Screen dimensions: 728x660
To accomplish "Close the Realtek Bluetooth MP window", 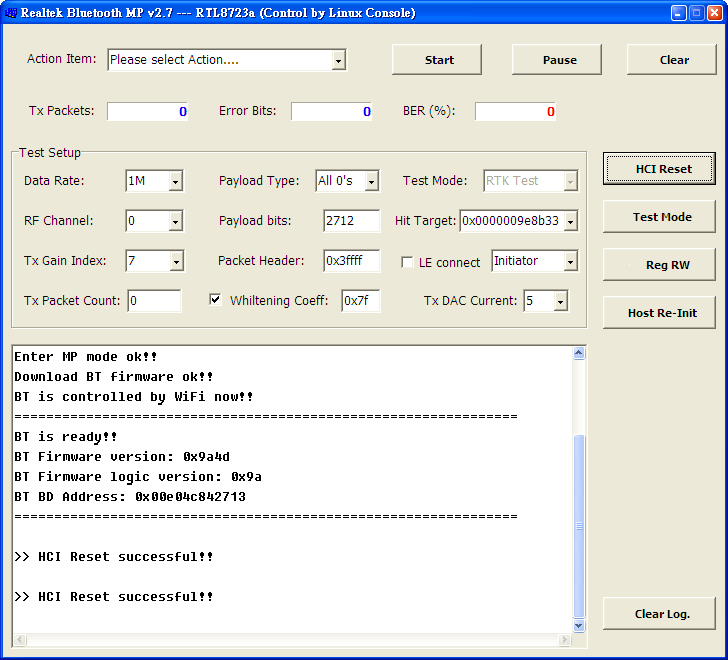I will click(x=715, y=13).
